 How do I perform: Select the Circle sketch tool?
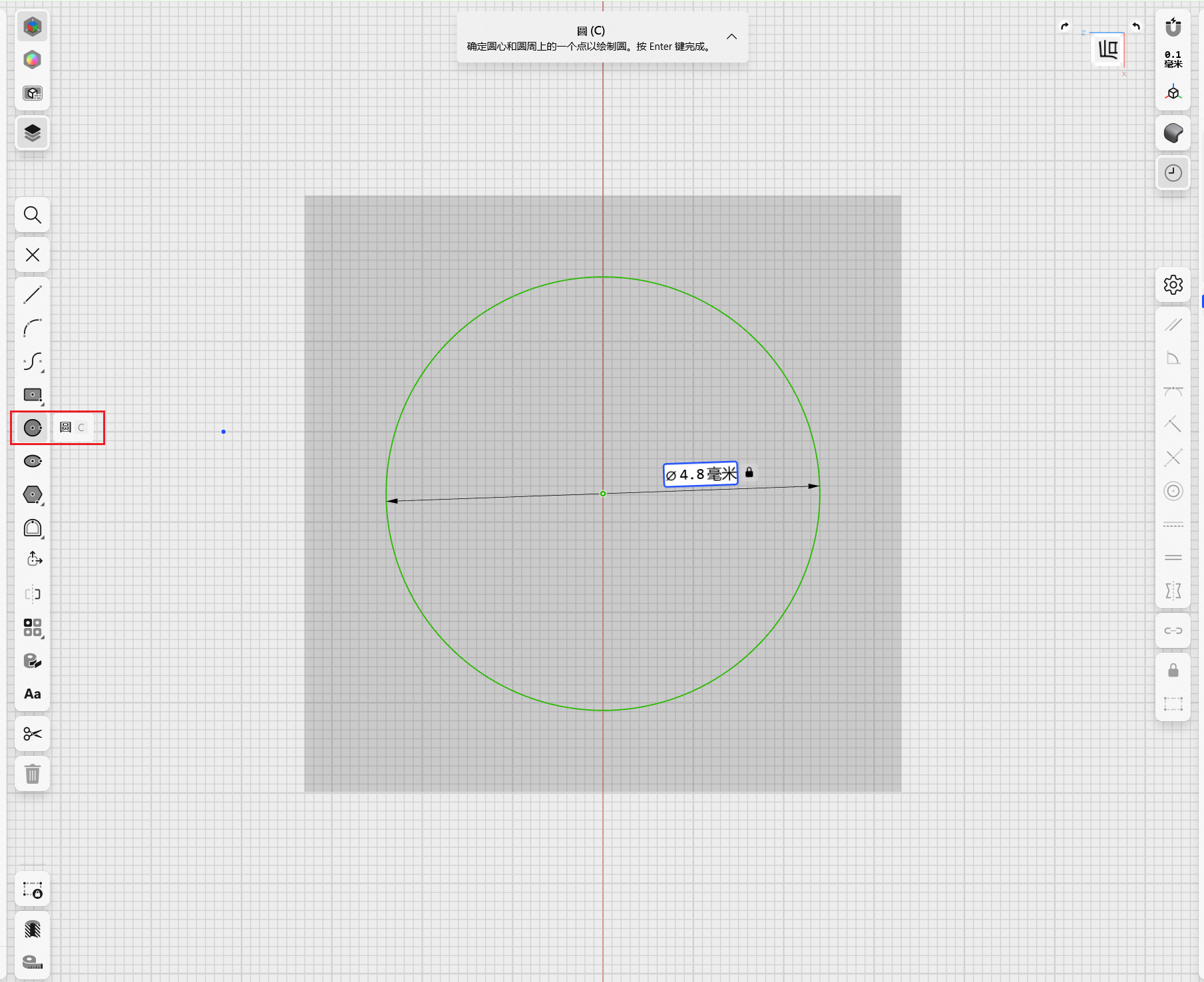33,428
